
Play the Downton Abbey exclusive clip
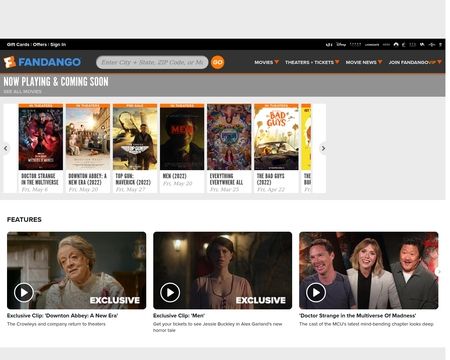24,292
